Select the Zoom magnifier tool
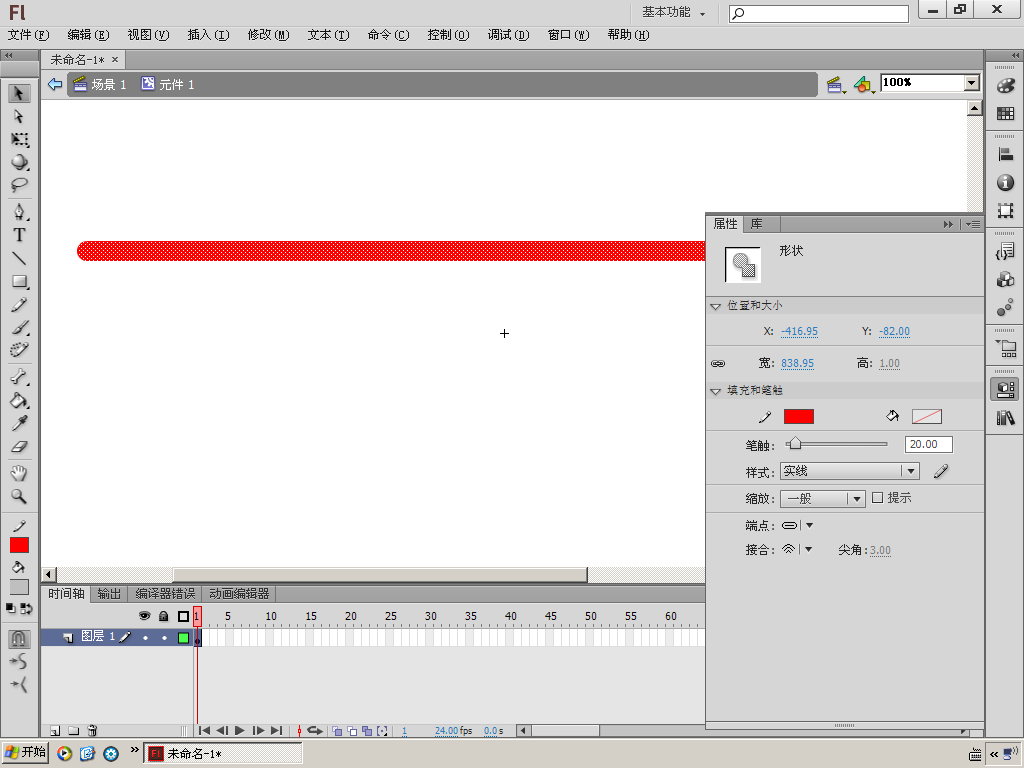This screenshot has width=1024, height=768. click(x=19, y=496)
